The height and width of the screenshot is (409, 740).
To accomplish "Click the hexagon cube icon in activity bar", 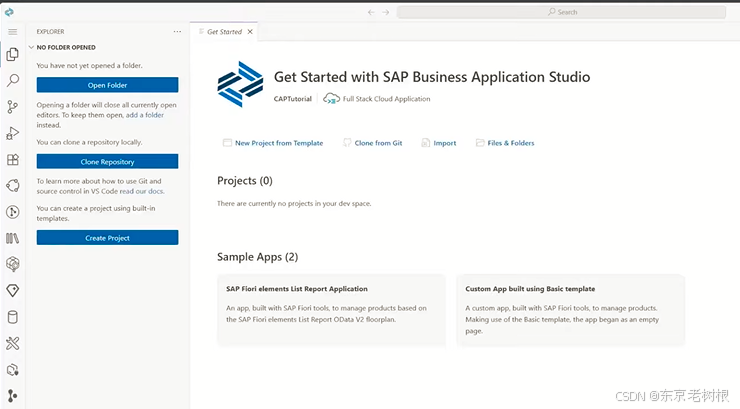I will [x=13, y=264].
